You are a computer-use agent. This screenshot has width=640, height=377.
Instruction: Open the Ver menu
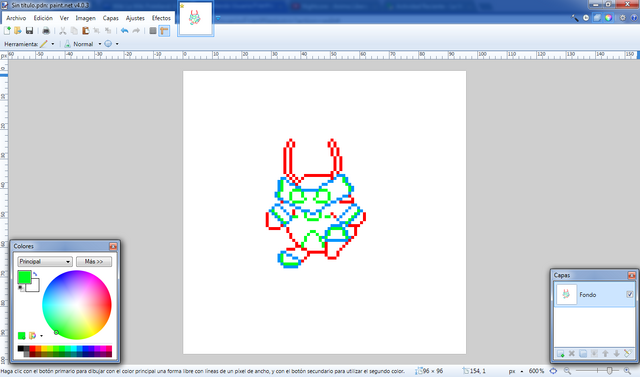point(64,18)
